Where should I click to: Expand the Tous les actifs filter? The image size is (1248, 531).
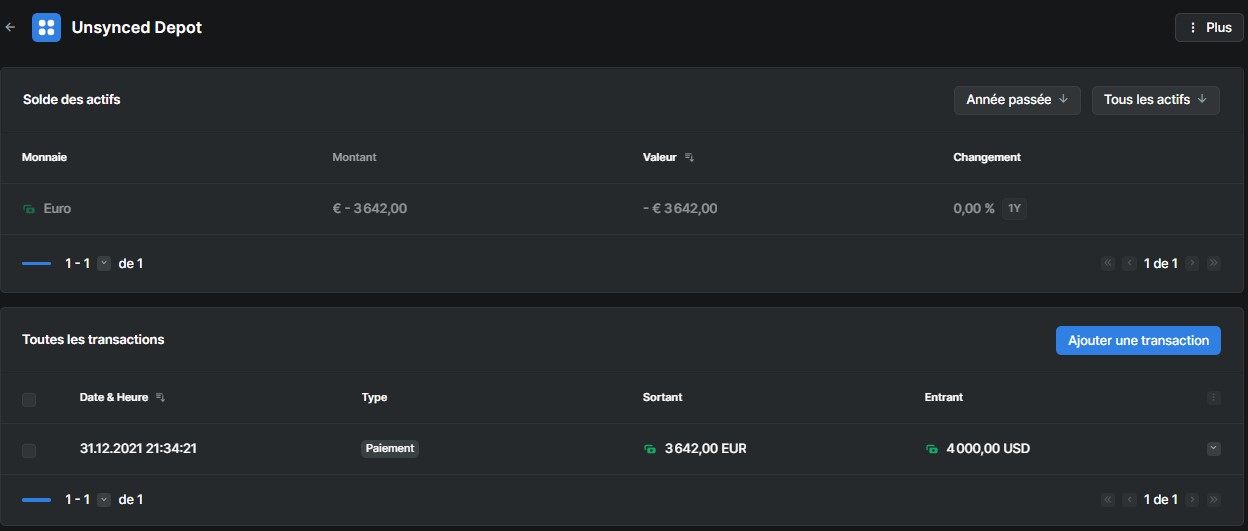click(1155, 100)
